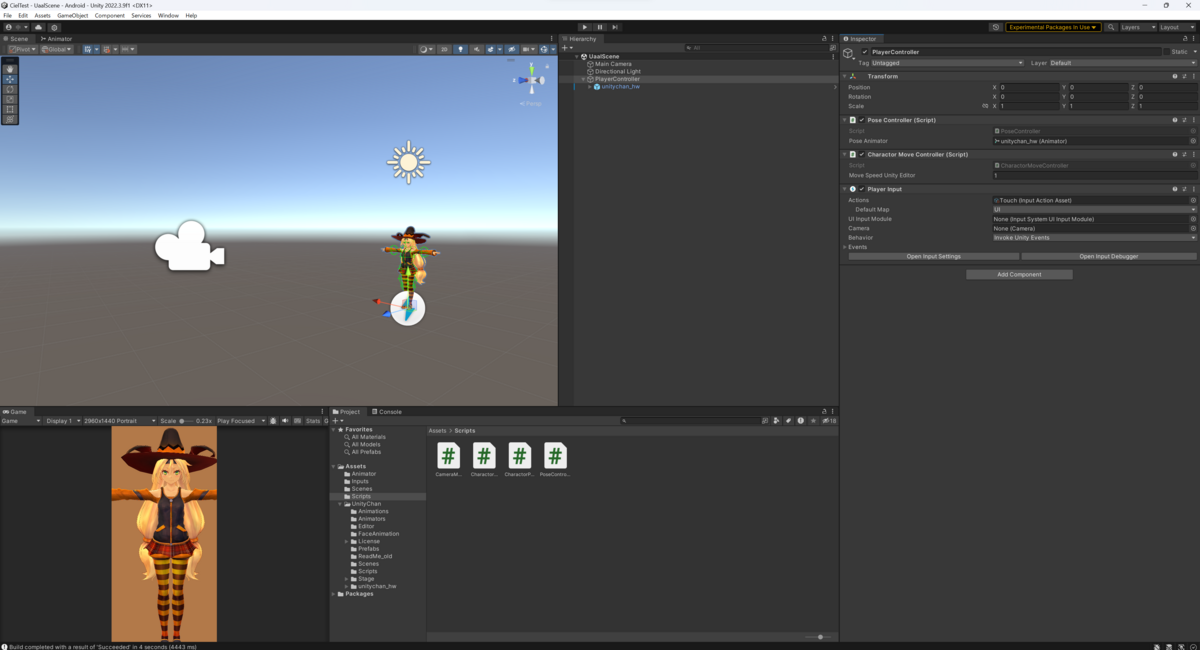Open the Layout dropdown
This screenshot has width=1200, height=650.
tap(1175, 27)
